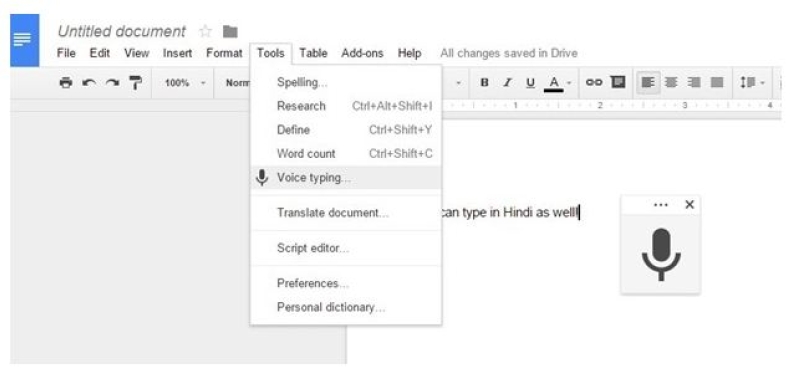The image size is (799, 379).
Task: Toggle Underline formatting
Action: click(x=530, y=83)
